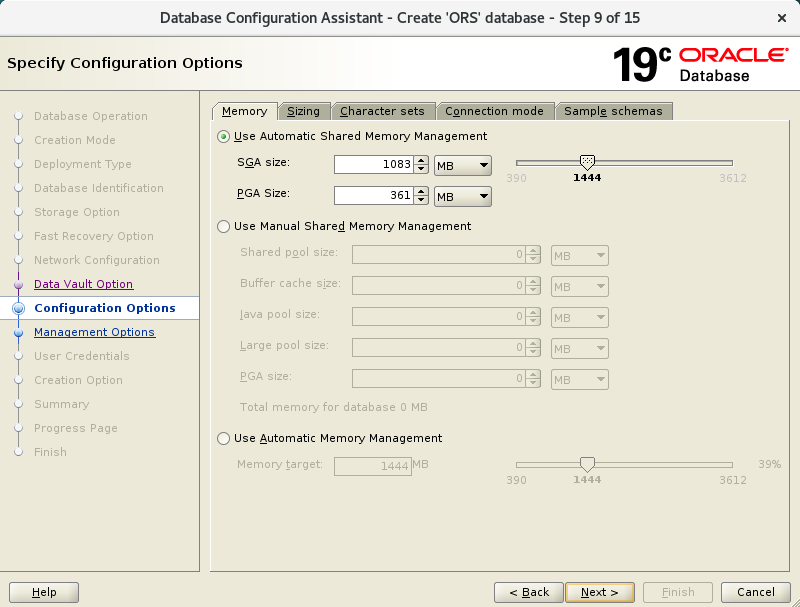Screen dimensions: 800x607
Task: Click the Large pool size spinner down arrow
Action: click(533, 352)
